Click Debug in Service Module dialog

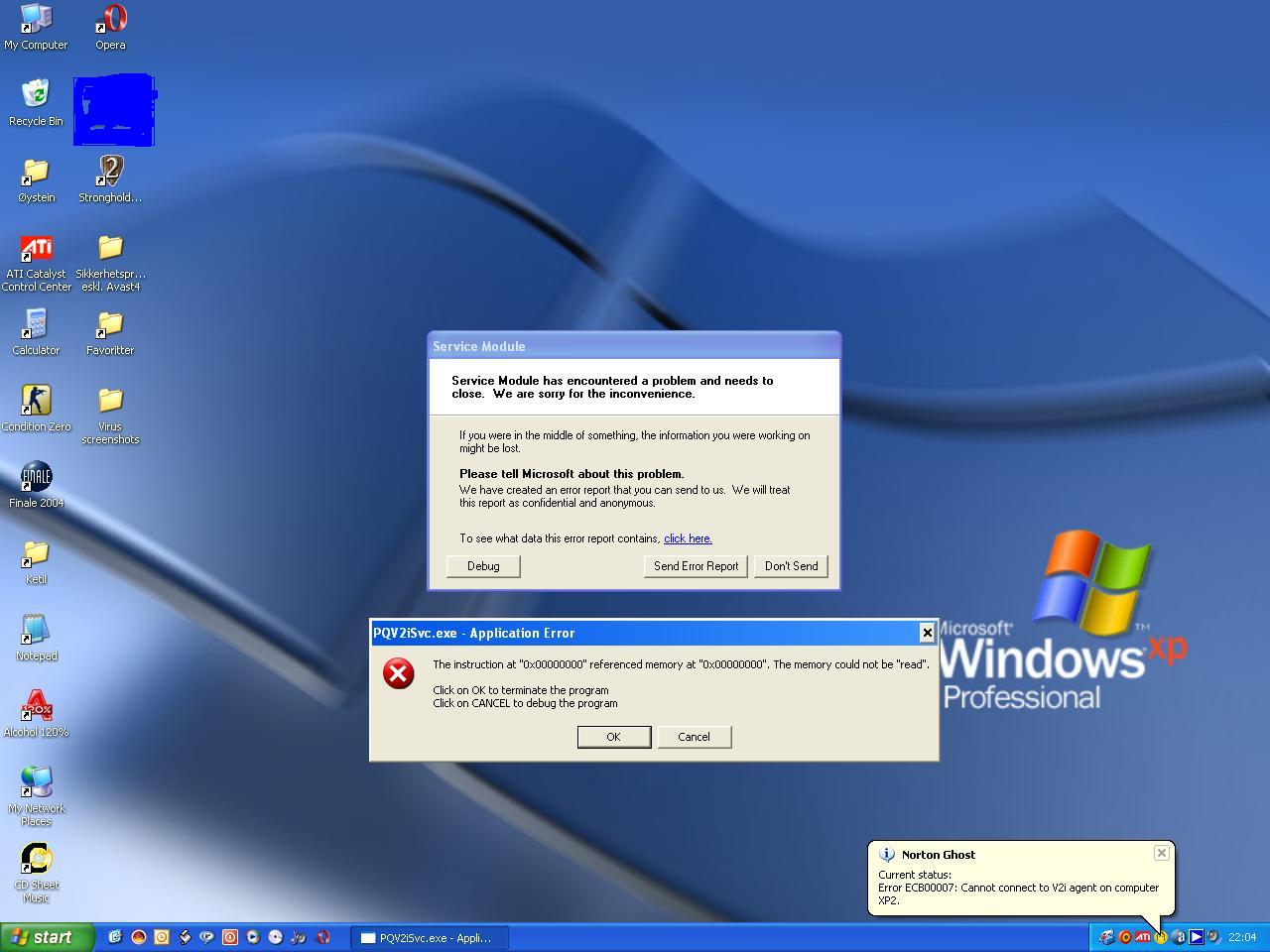coord(483,566)
